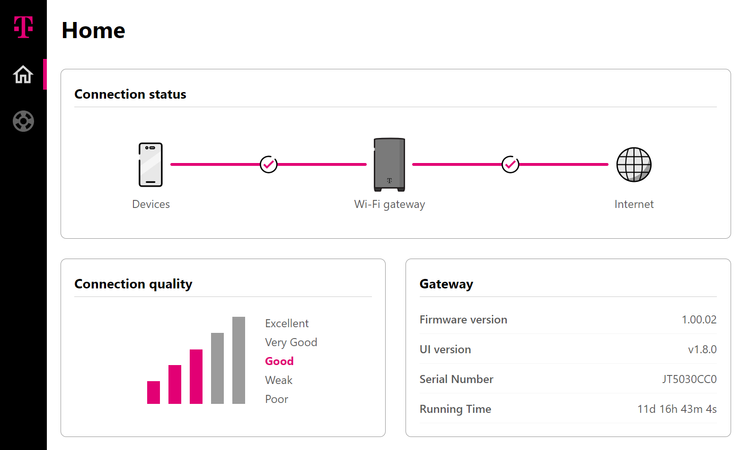Viewport: 750px width, 450px height.
Task: Click the Devices label
Action: tap(151, 204)
